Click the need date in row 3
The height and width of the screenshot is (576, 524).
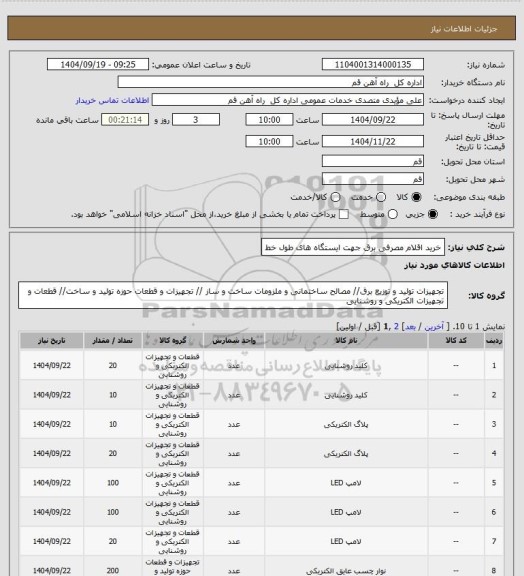click(51, 424)
